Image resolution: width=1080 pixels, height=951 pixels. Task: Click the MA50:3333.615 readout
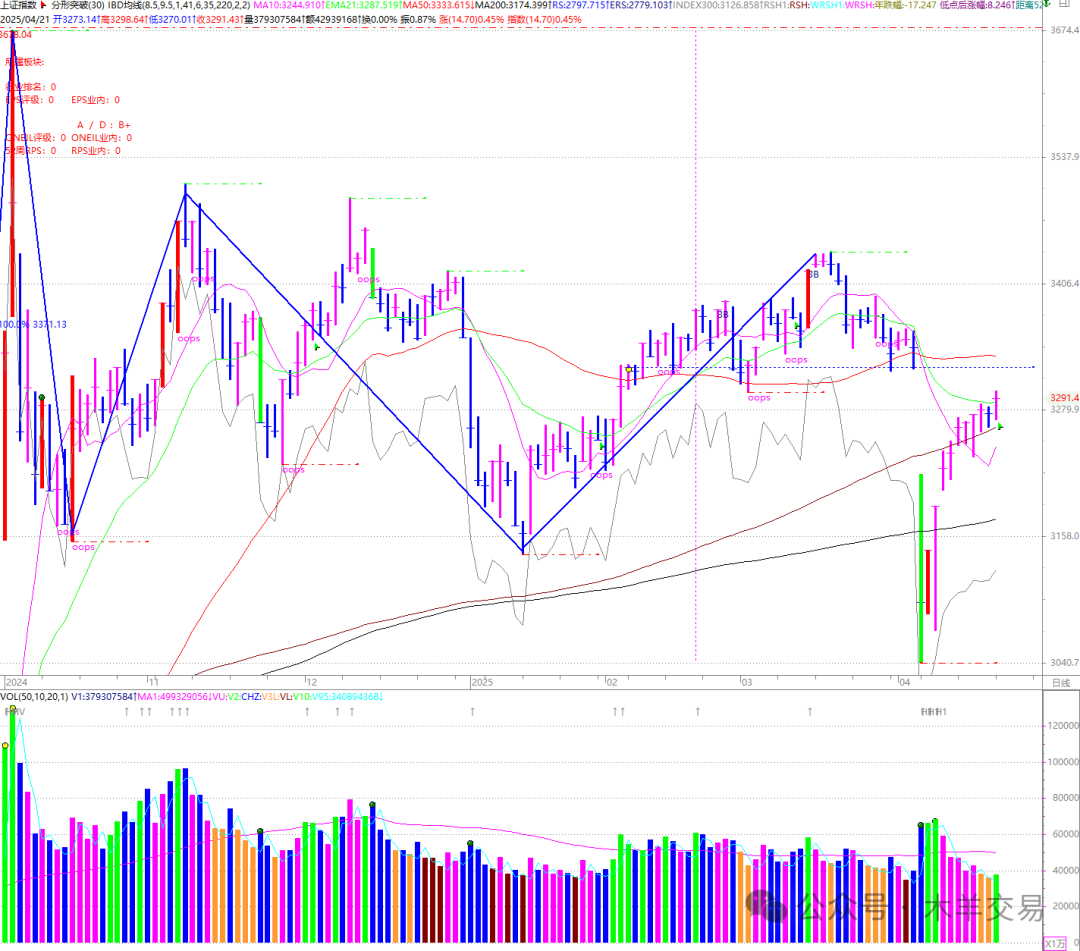(x=438, y=6)
